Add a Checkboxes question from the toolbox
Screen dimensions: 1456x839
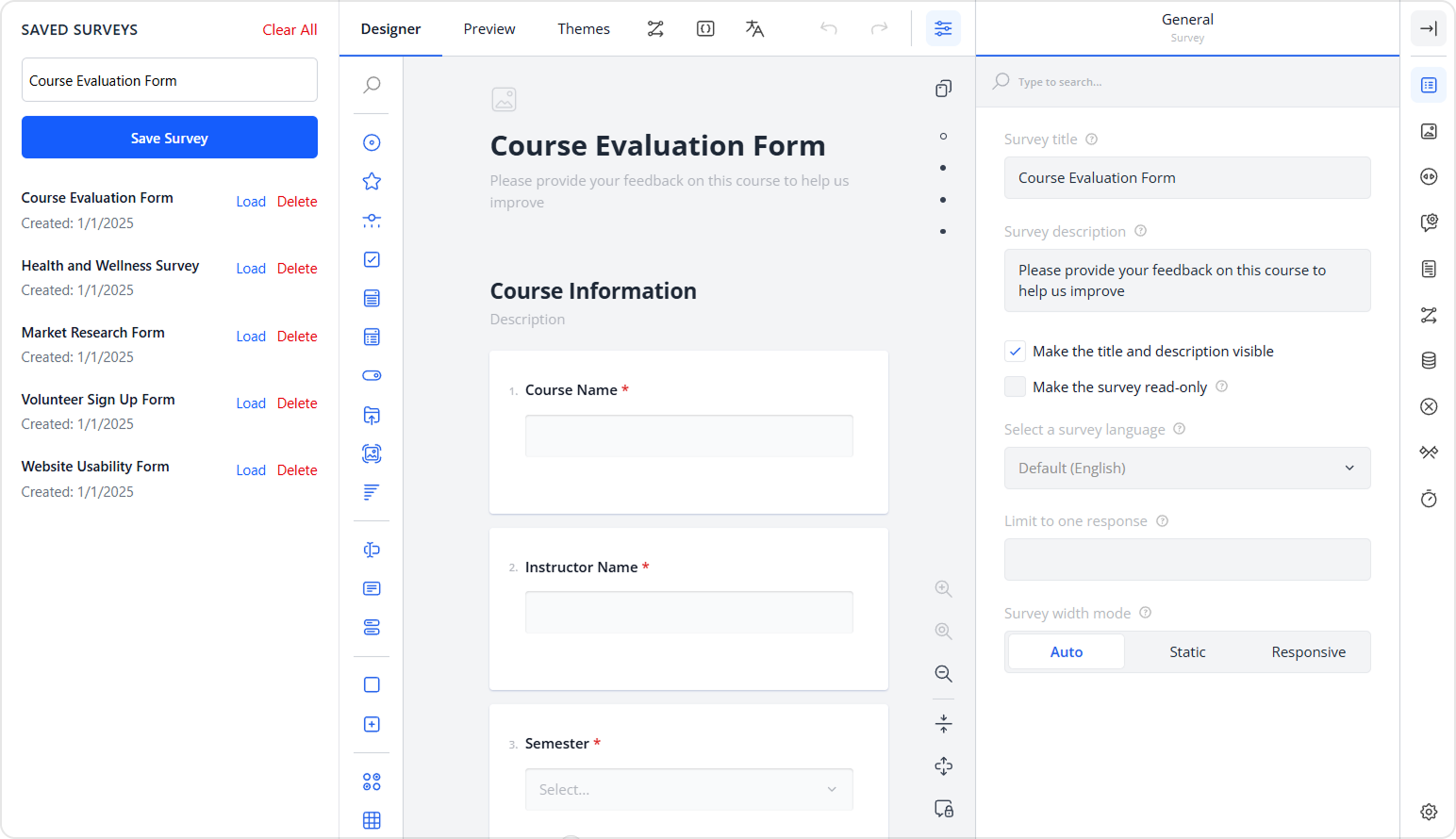pyautogui.click(x=372, y=259)
